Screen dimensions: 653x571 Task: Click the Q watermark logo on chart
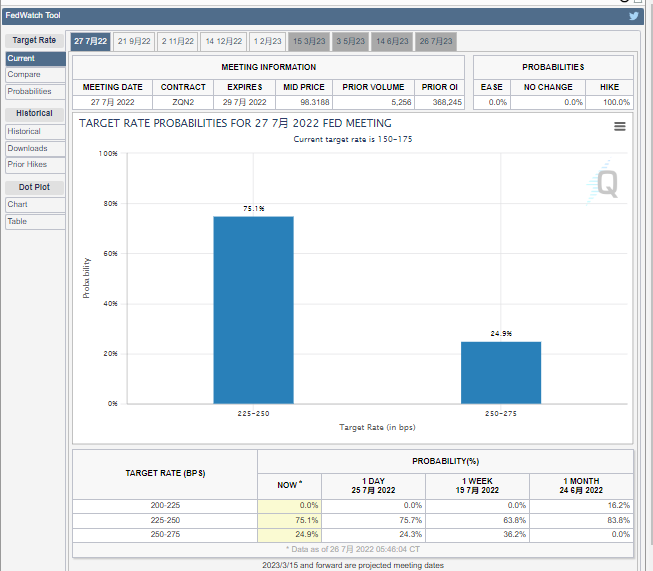[x=607, y=183]
